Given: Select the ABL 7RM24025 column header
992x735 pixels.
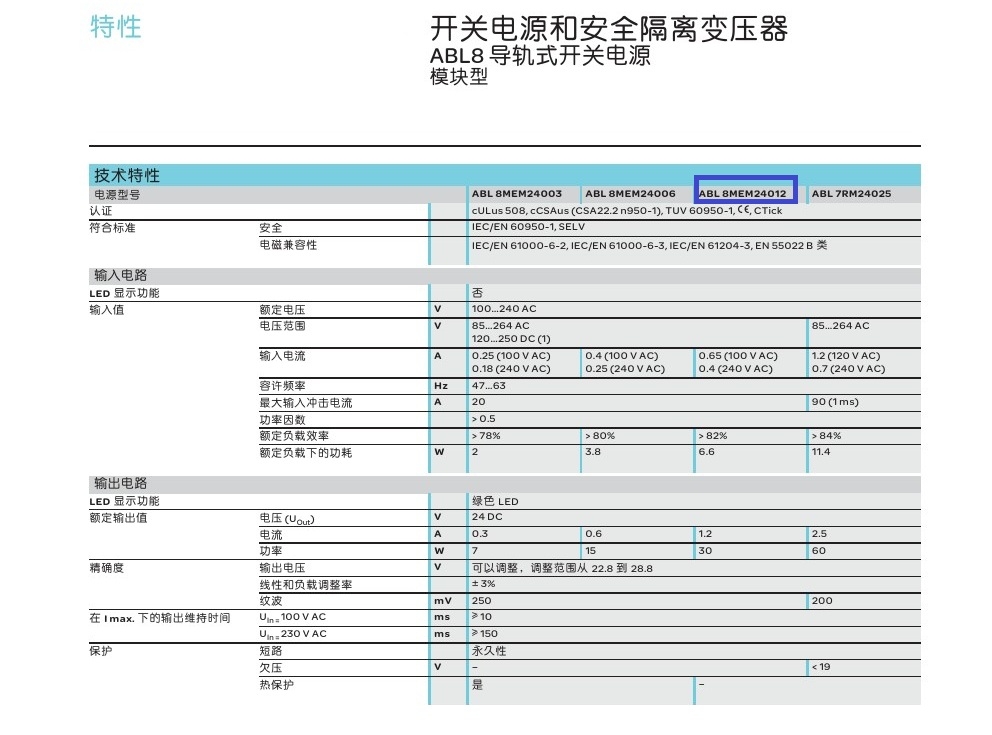Looking at the screenshot, I should click(x=851, y=194).
